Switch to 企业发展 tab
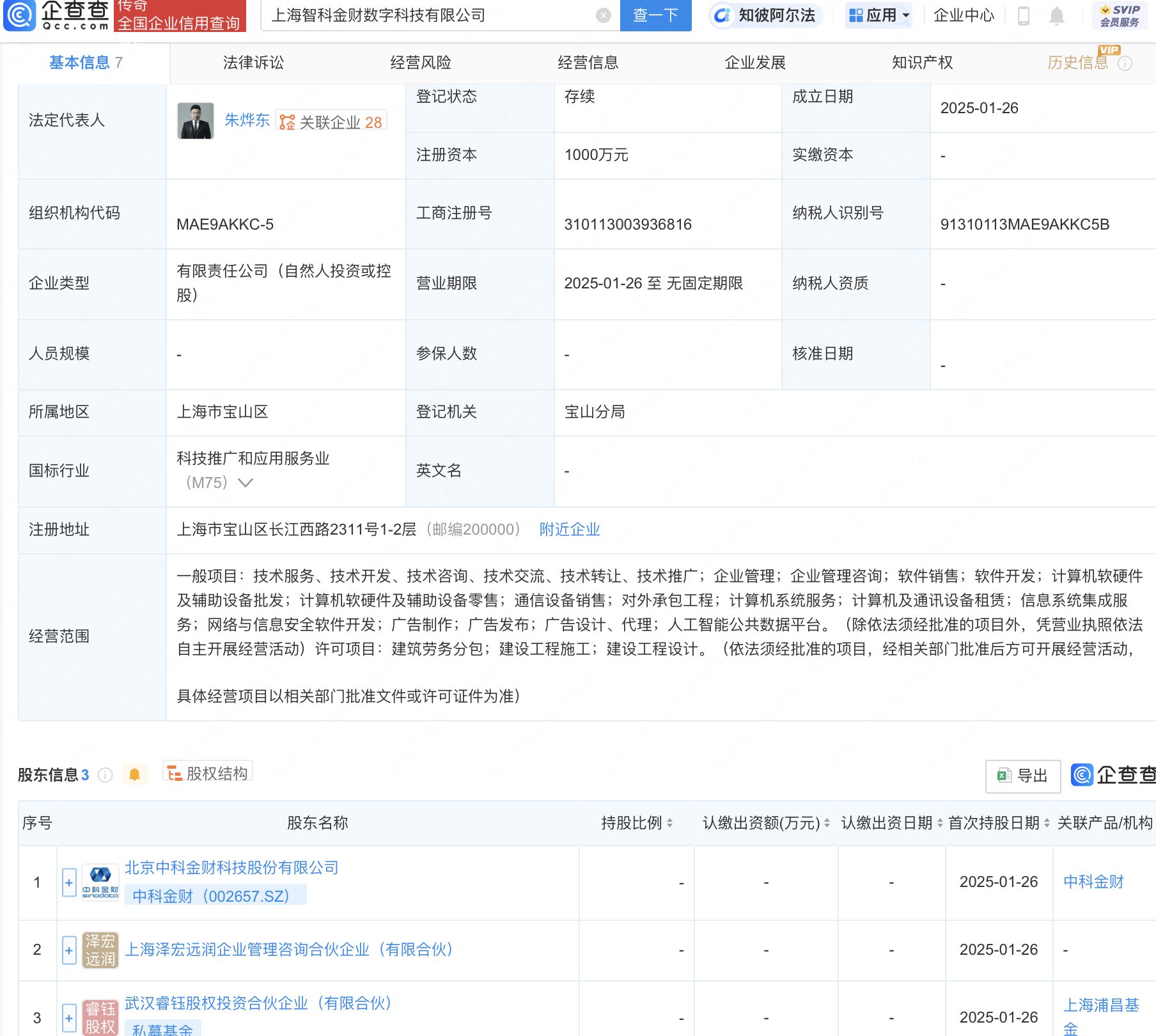Screen dimensions: 1156x1036 pos(755,63)
